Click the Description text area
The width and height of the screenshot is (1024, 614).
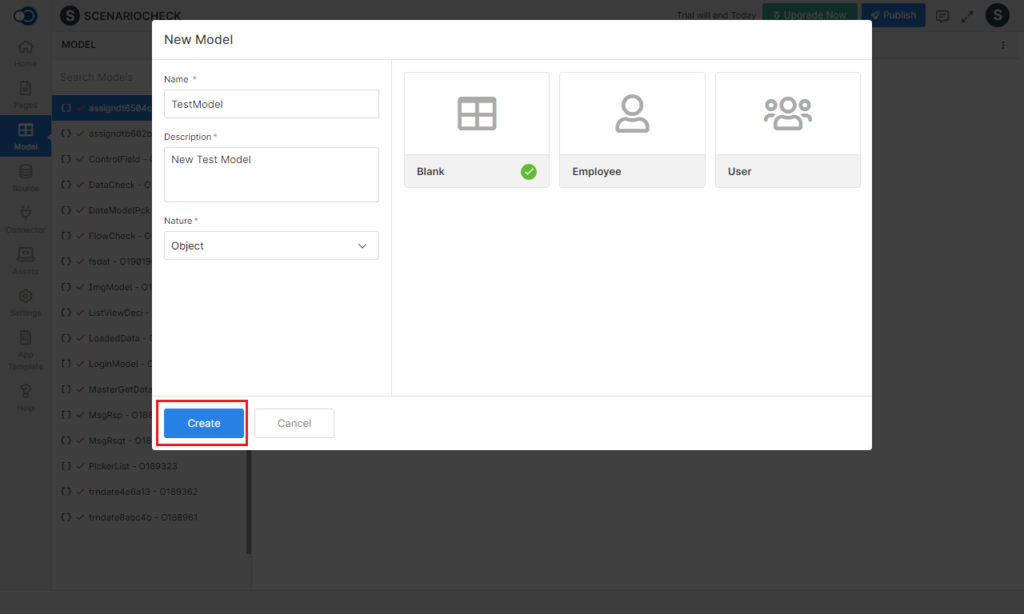click(x=271, y=174)
